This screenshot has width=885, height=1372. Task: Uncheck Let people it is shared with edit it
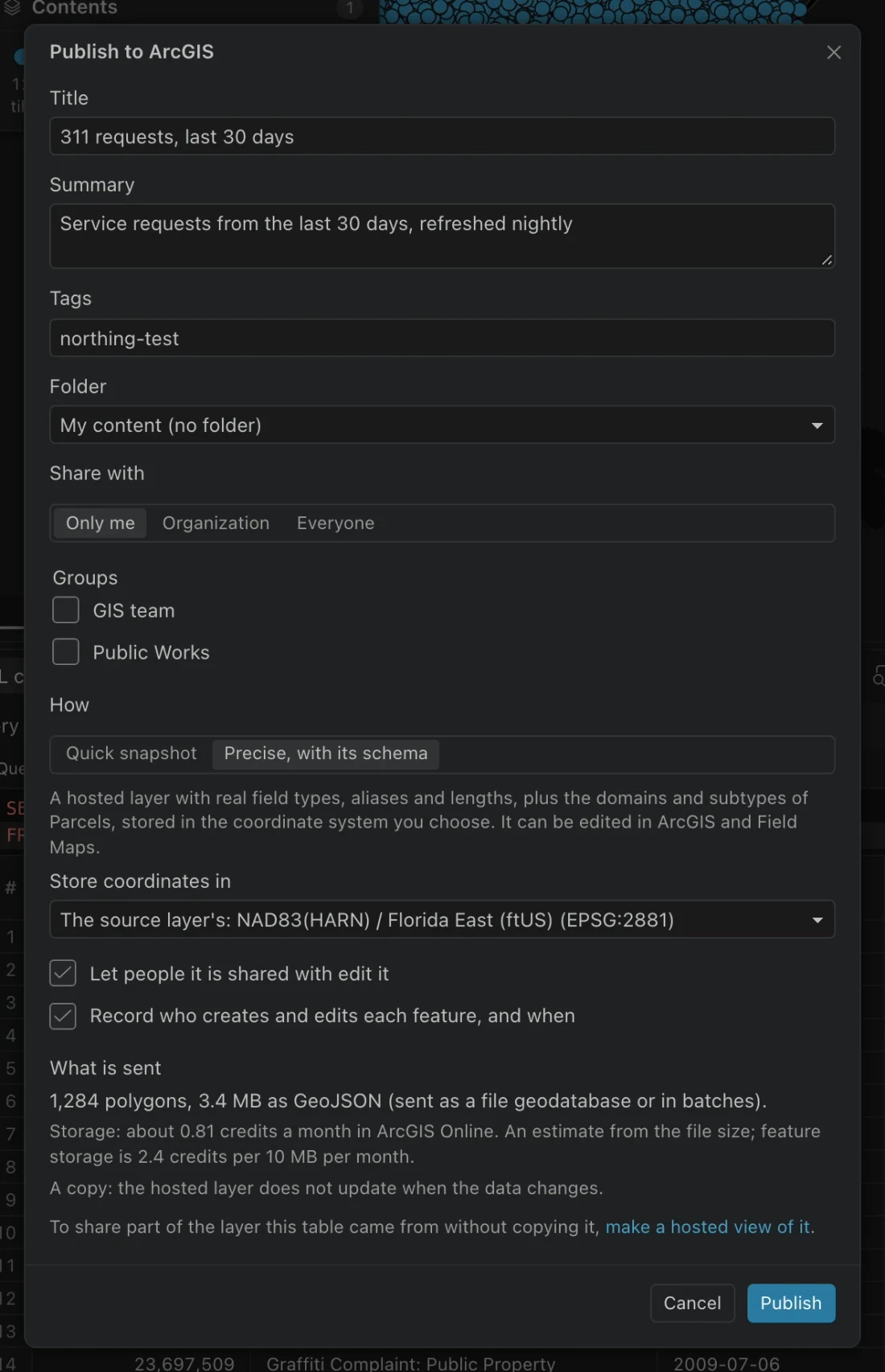[x=63, y=973]
